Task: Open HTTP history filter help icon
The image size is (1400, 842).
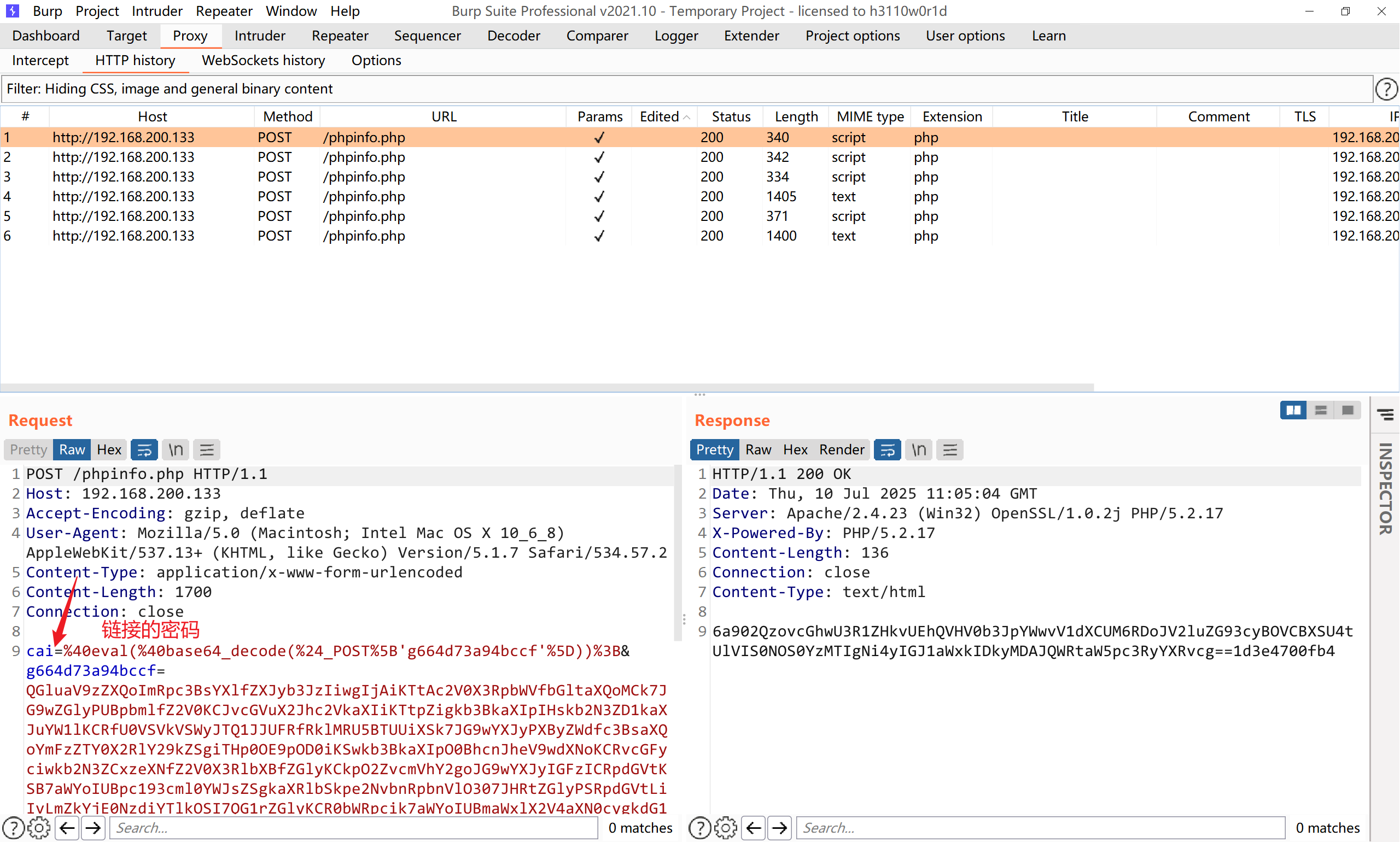Action: pos(1386,89)
